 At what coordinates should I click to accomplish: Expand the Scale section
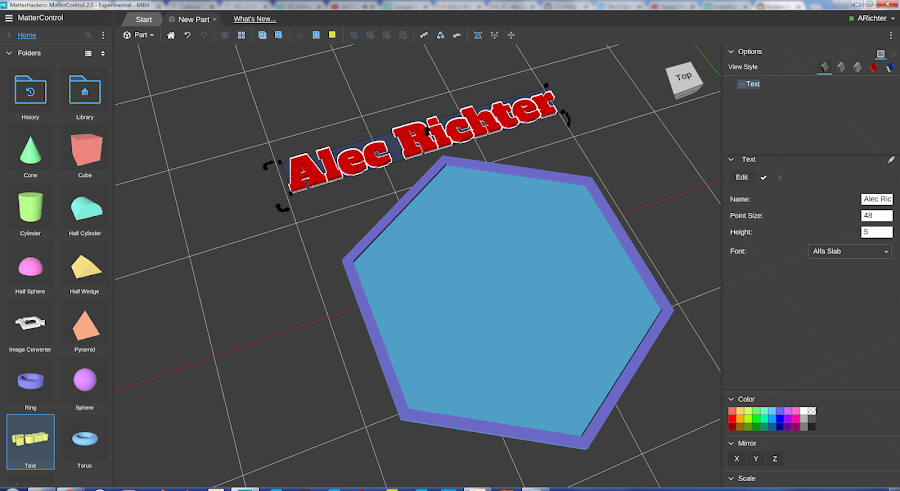pyautogui.click(x=731, y=478)
